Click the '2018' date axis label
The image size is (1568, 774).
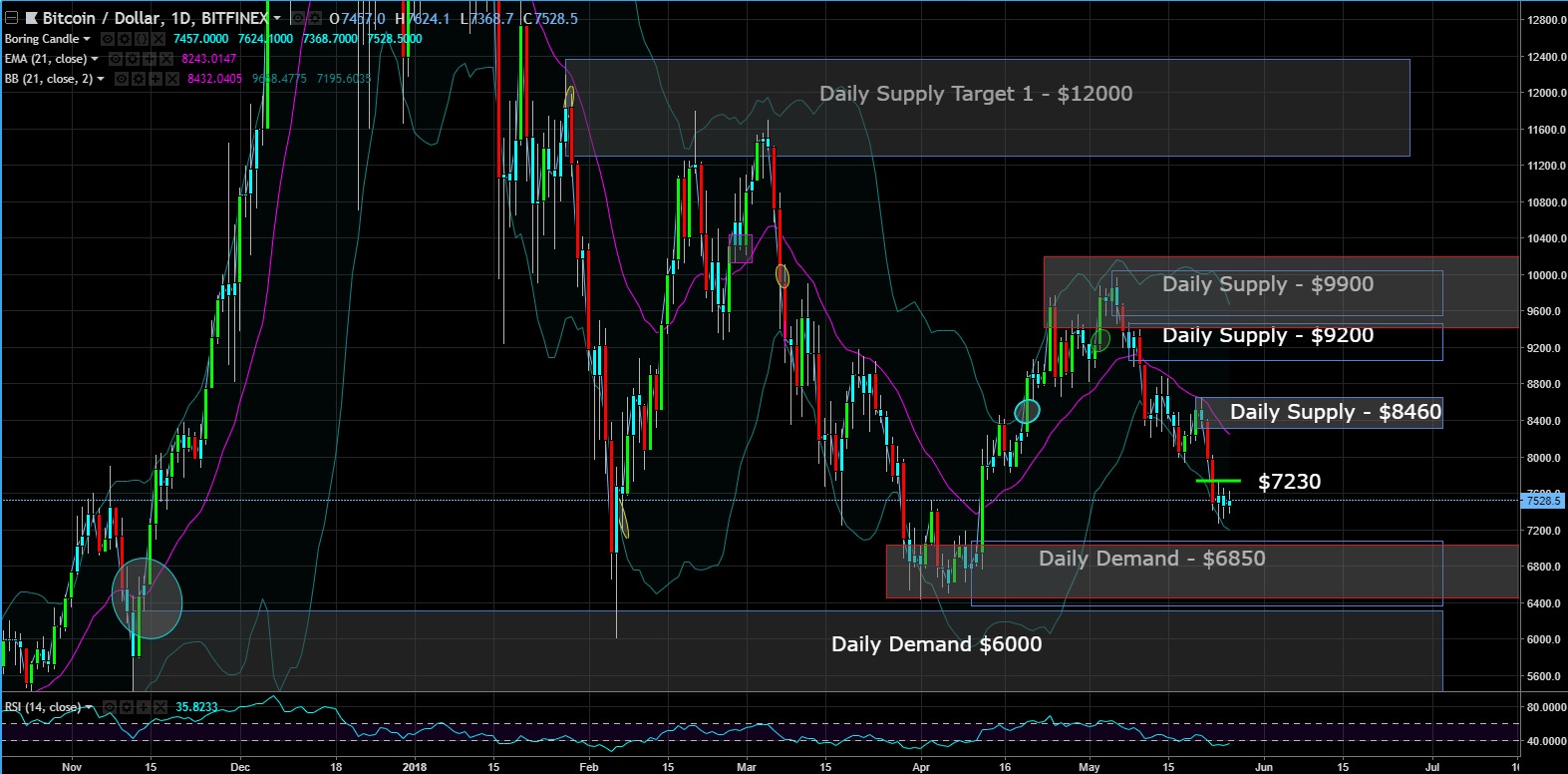tap(415, 767)
